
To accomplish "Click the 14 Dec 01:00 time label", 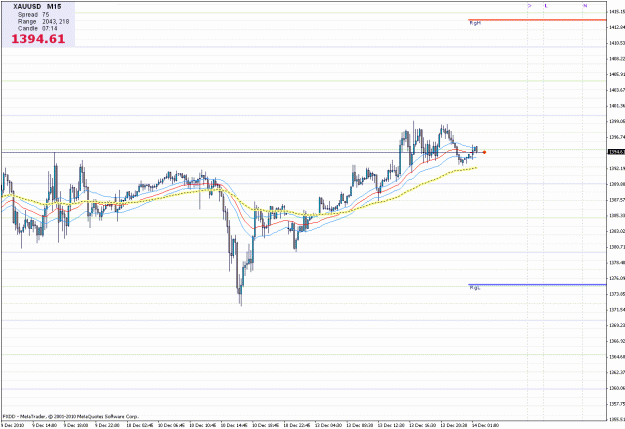I will (x=485, y=425).
